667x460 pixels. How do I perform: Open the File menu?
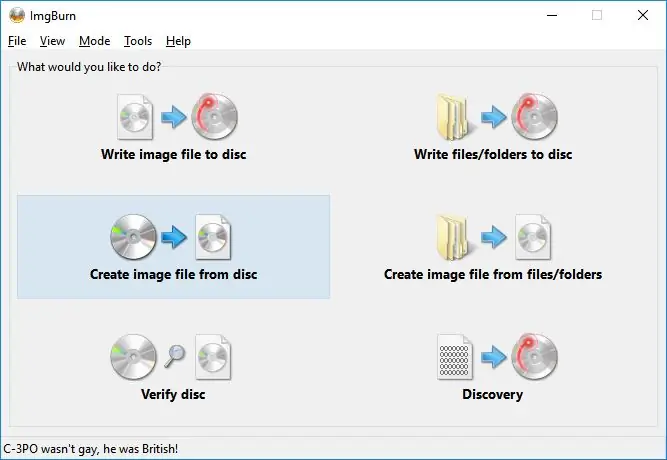coord(17,41)
